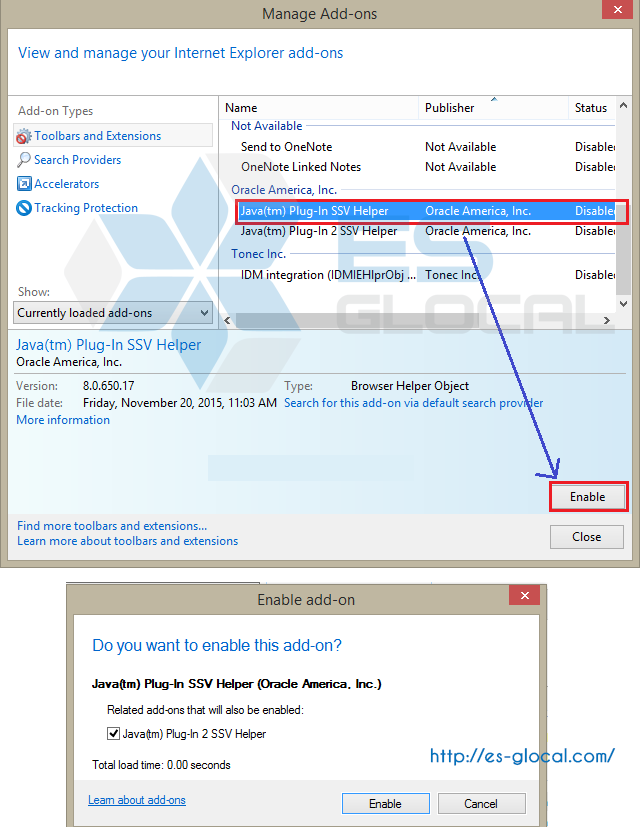Open Learn more about toolbars and extensions link
Image resolution: width=640 pixels, height=827 pixels.
pyautogui.click(x=127, y=541)
